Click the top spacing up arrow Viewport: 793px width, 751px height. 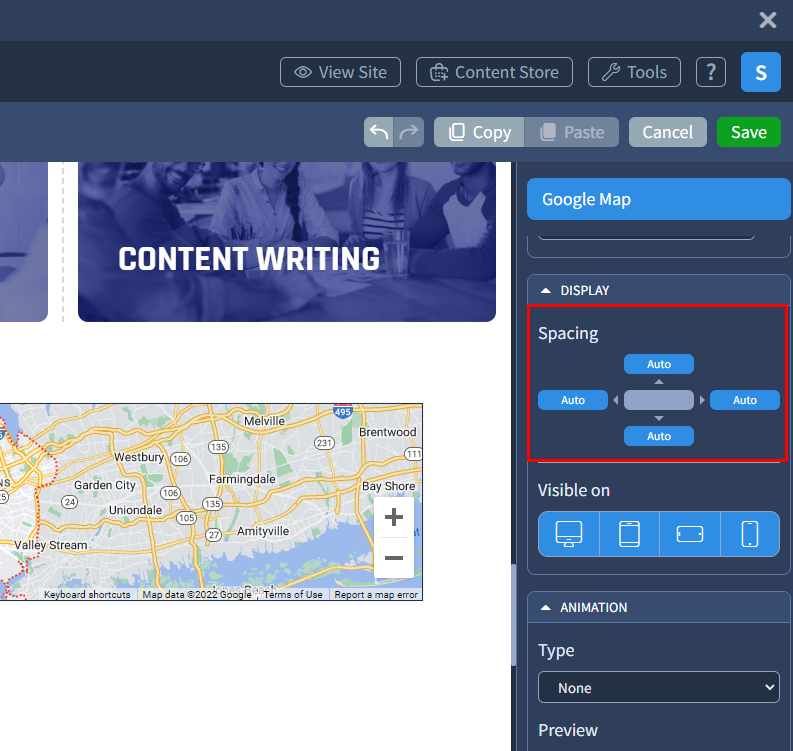click(659, 382)
